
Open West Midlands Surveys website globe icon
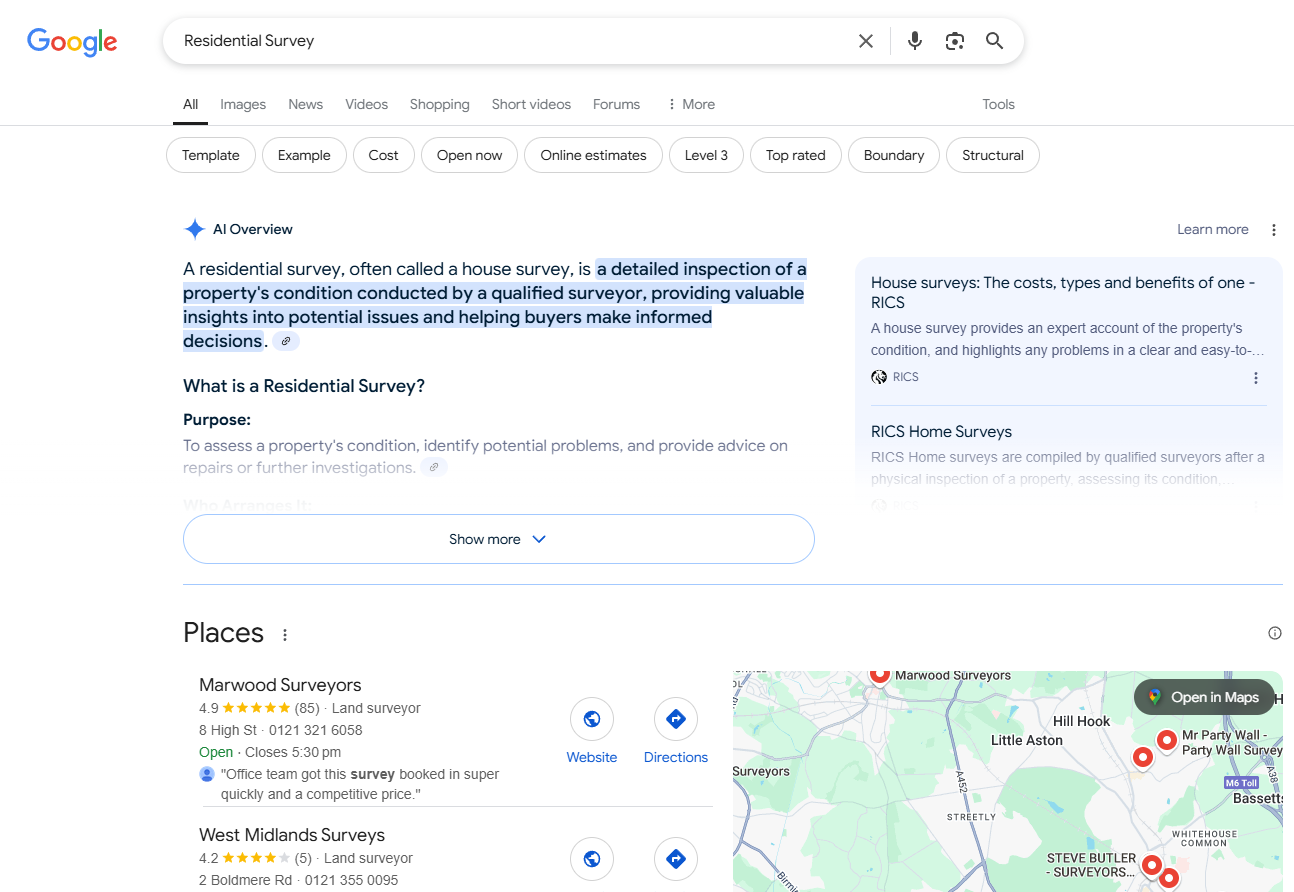[592, 859]
